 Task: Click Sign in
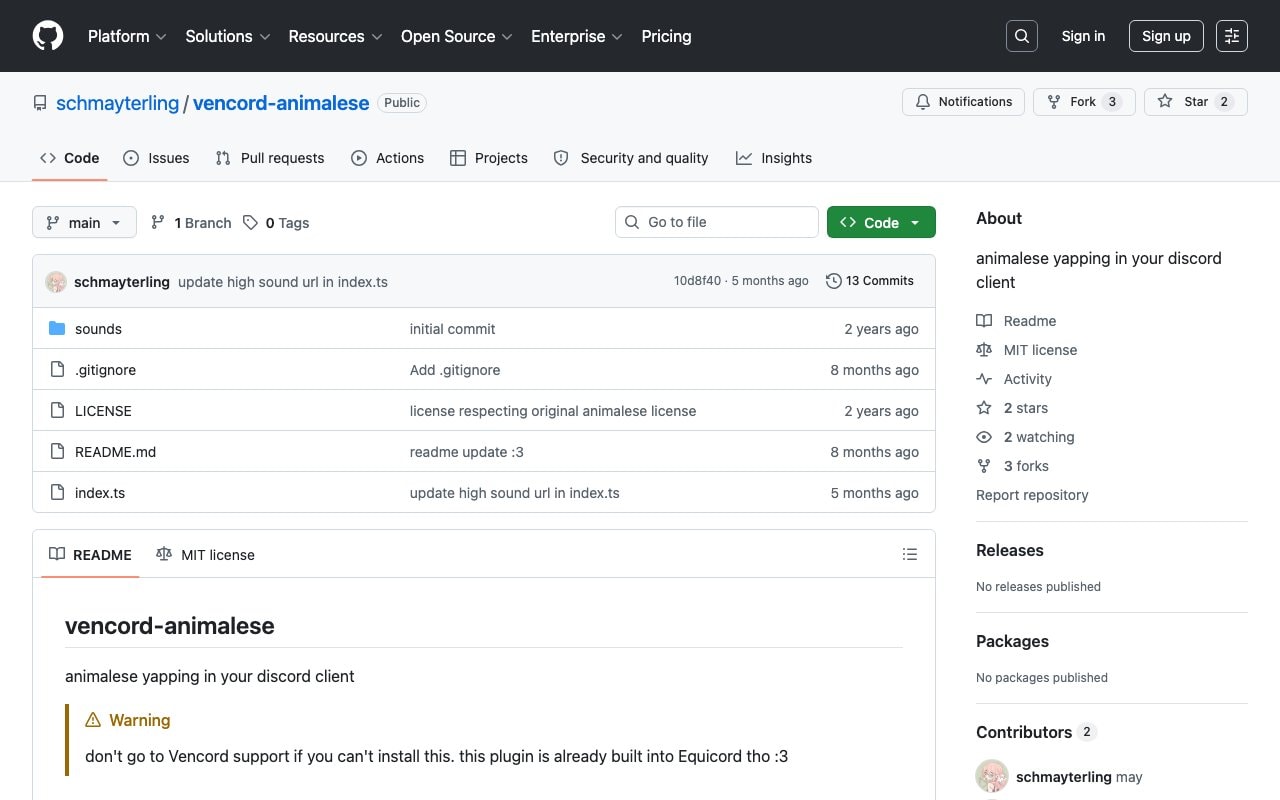1083,36
